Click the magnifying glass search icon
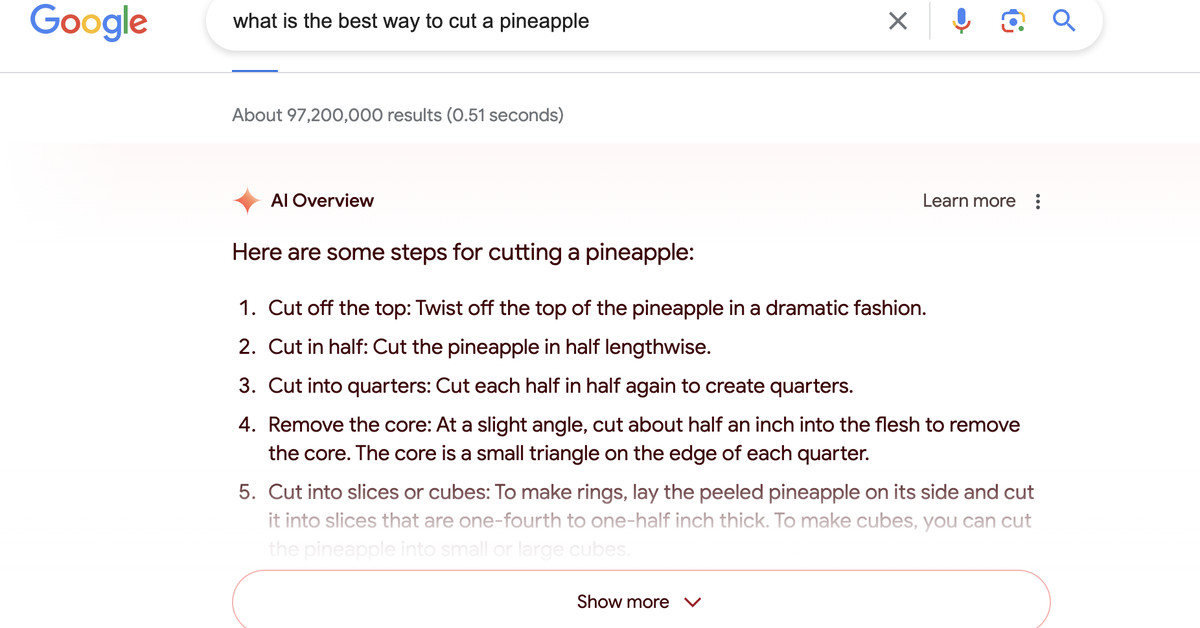 tap(1064, 21)
